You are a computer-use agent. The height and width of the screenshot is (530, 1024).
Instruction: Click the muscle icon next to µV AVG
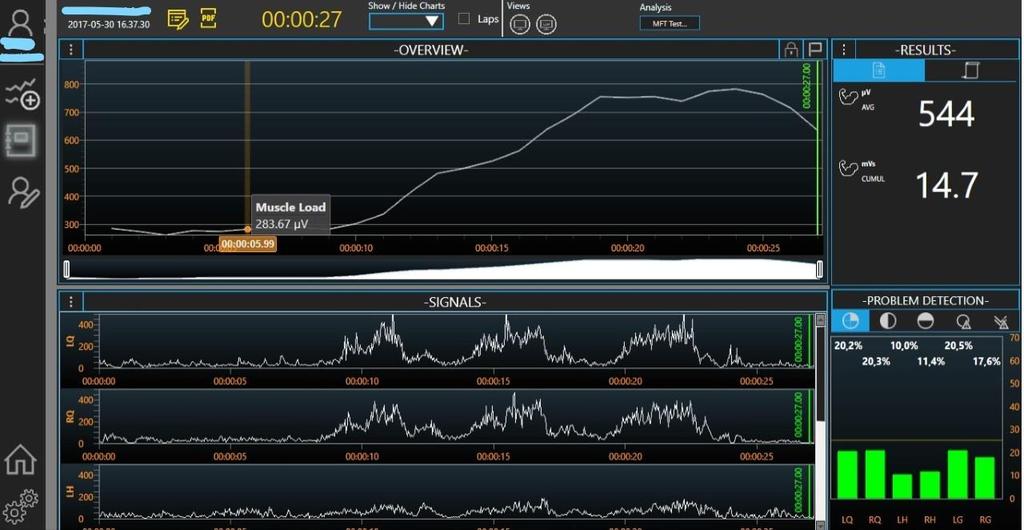point(848,98)
